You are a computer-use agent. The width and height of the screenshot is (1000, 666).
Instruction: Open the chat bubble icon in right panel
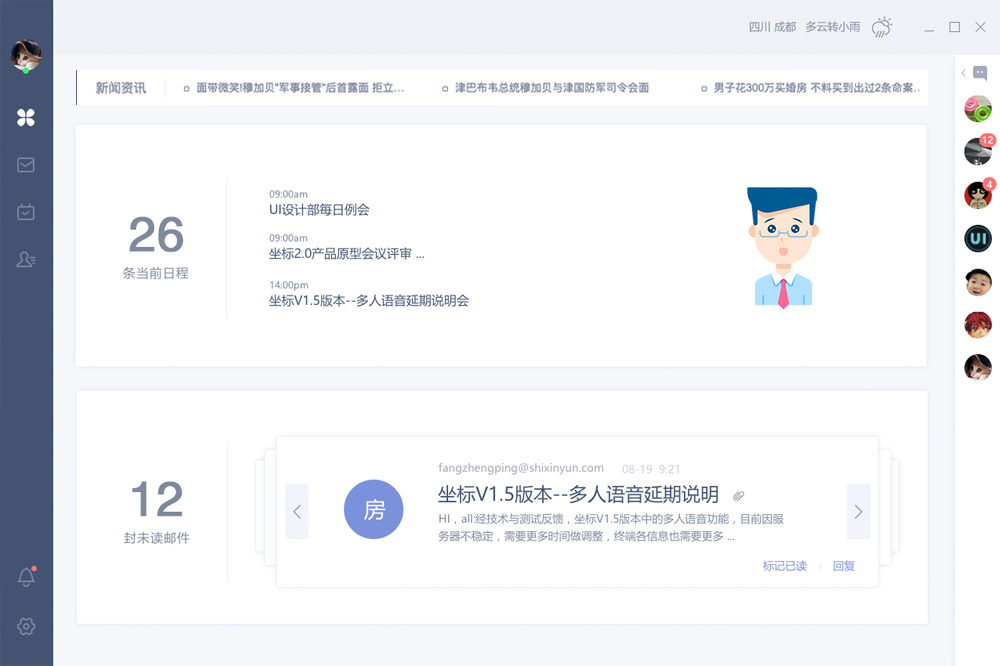tap(980, 73)
